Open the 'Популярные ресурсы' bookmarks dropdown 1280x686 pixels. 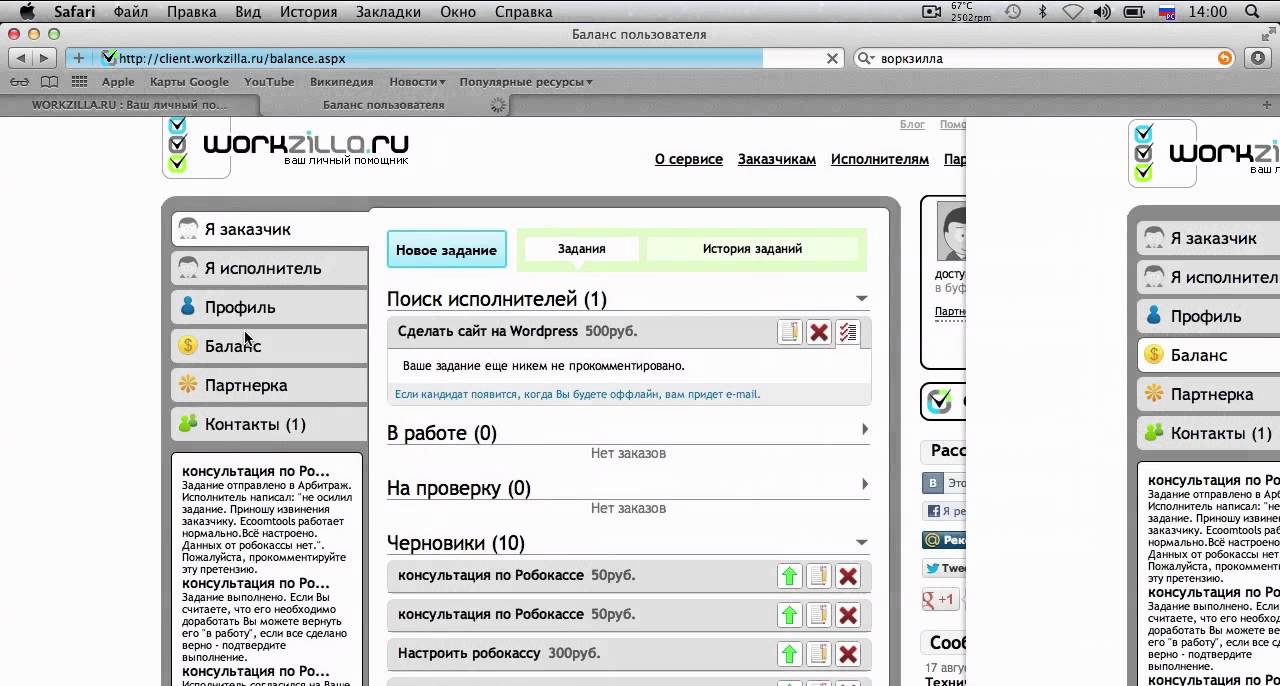tap(526, 82)
